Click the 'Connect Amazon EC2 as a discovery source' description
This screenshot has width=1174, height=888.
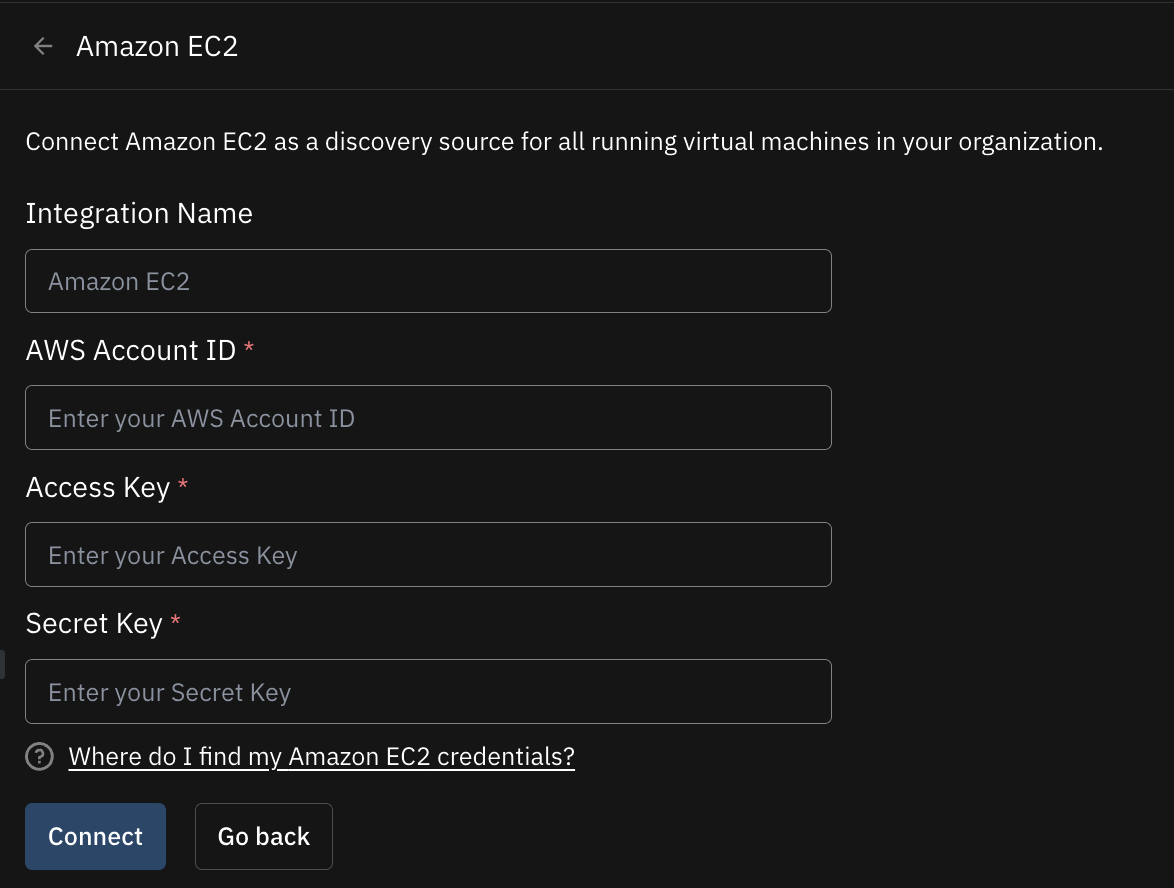[565, 142]
